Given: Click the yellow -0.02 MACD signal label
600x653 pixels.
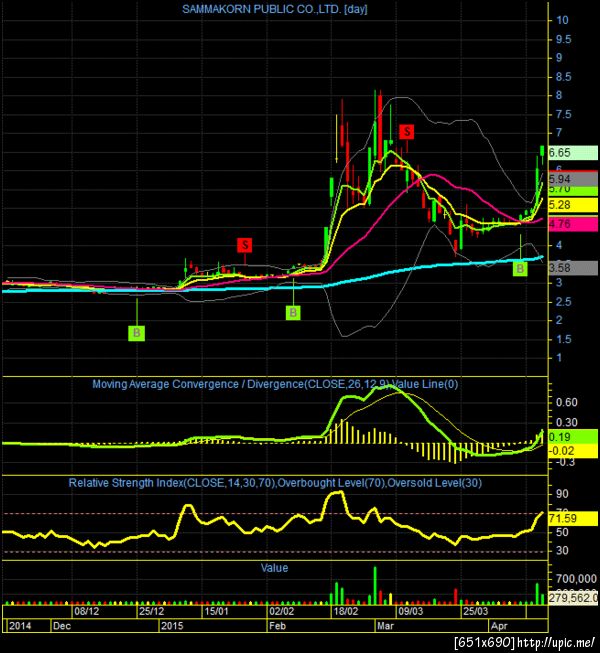Looking at the screenshot, I should coord(573,451).
